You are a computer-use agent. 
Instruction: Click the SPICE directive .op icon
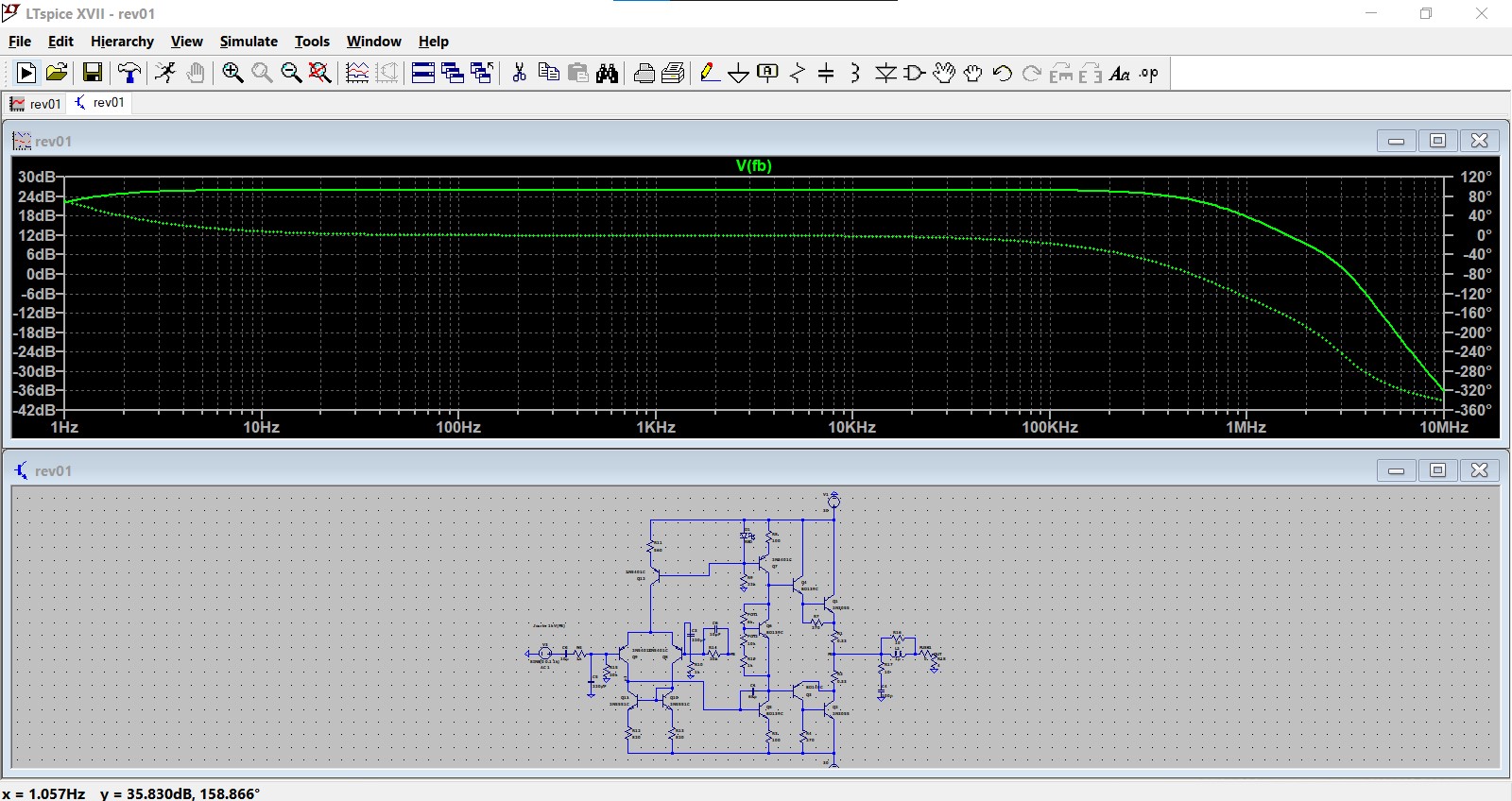coord(1149,73)
